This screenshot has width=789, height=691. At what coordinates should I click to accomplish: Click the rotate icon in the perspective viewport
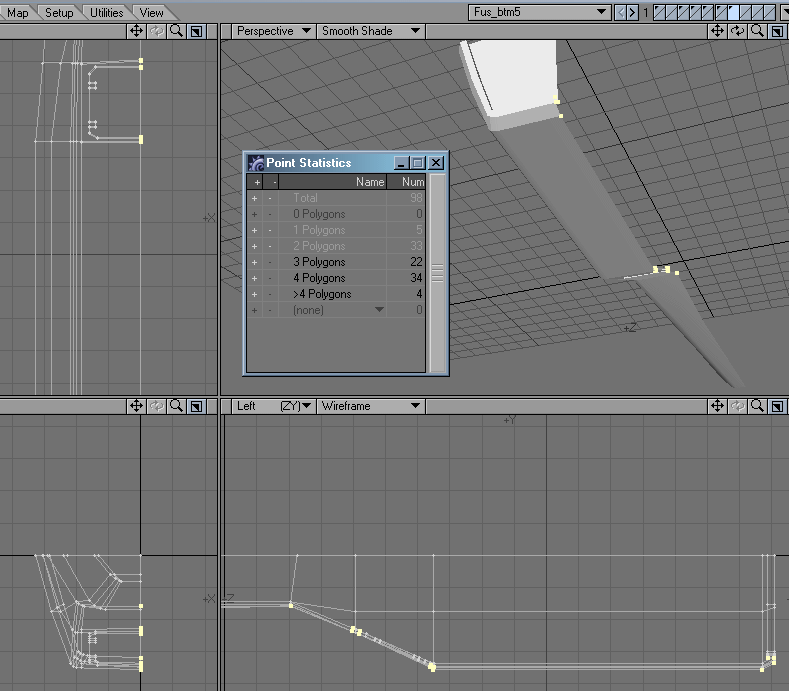[x=737, y=31]
